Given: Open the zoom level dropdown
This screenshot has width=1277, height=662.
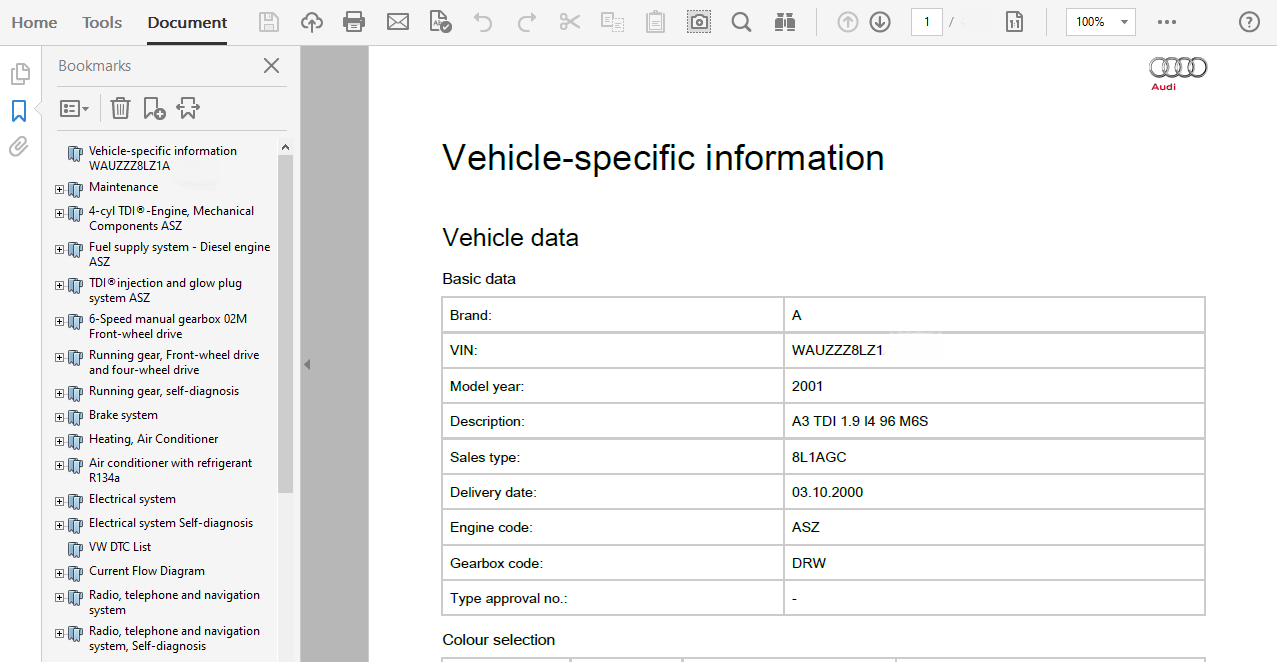Looking at the screenshot, I should tap(1123, 20).
